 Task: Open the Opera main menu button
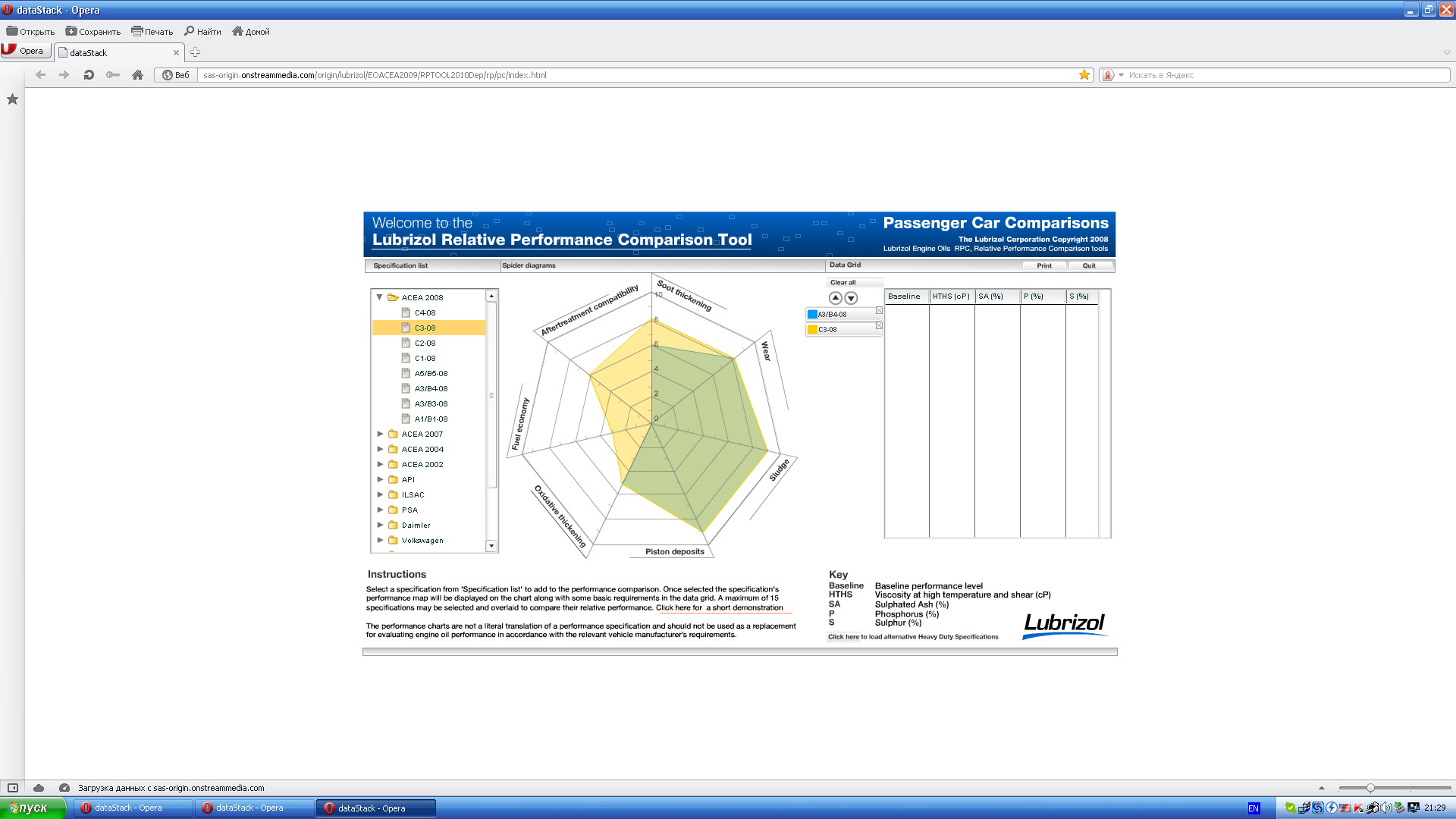pyautogui.click(x=26, y=51)
